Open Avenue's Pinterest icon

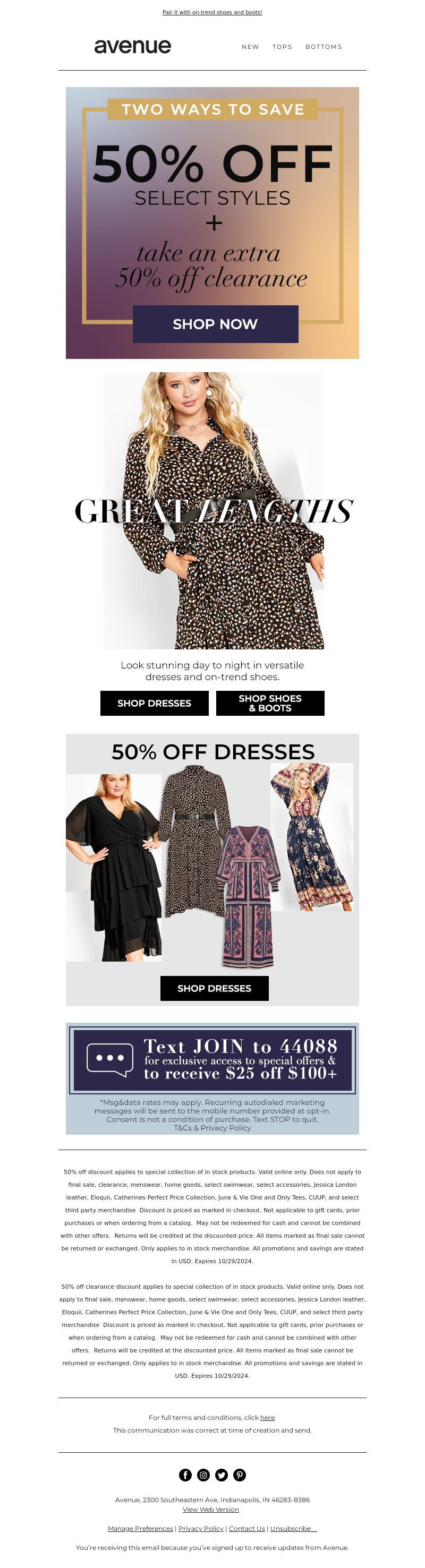point(240,1474)
